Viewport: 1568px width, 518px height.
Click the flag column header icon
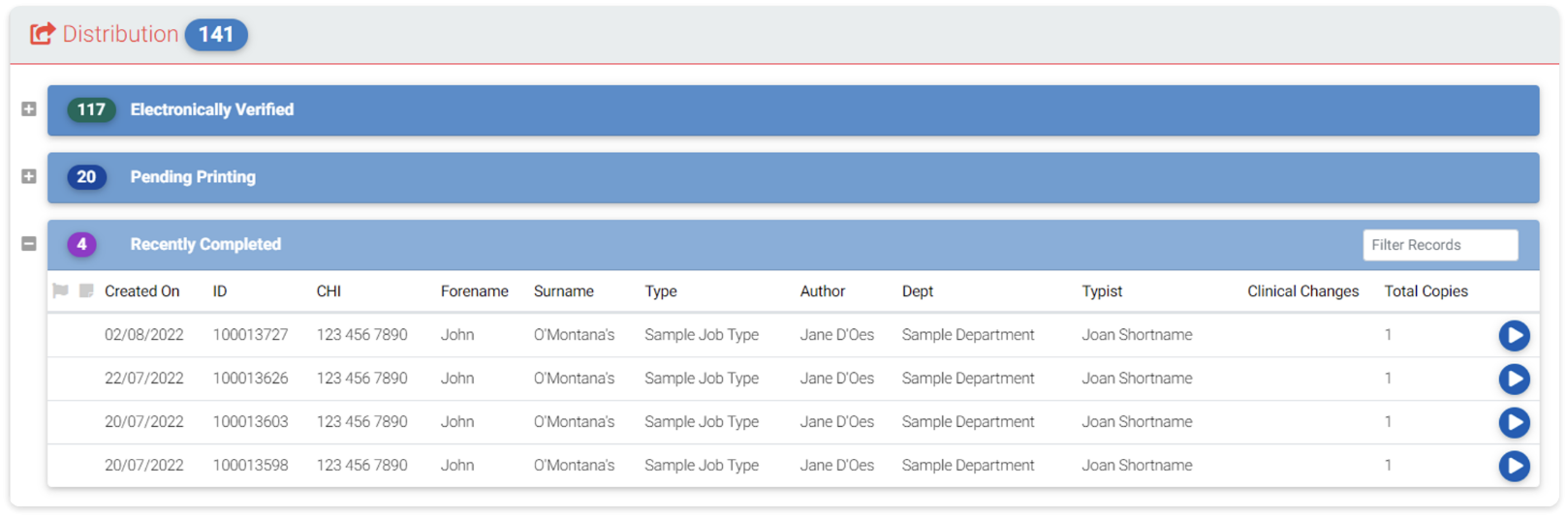(60, 290)
